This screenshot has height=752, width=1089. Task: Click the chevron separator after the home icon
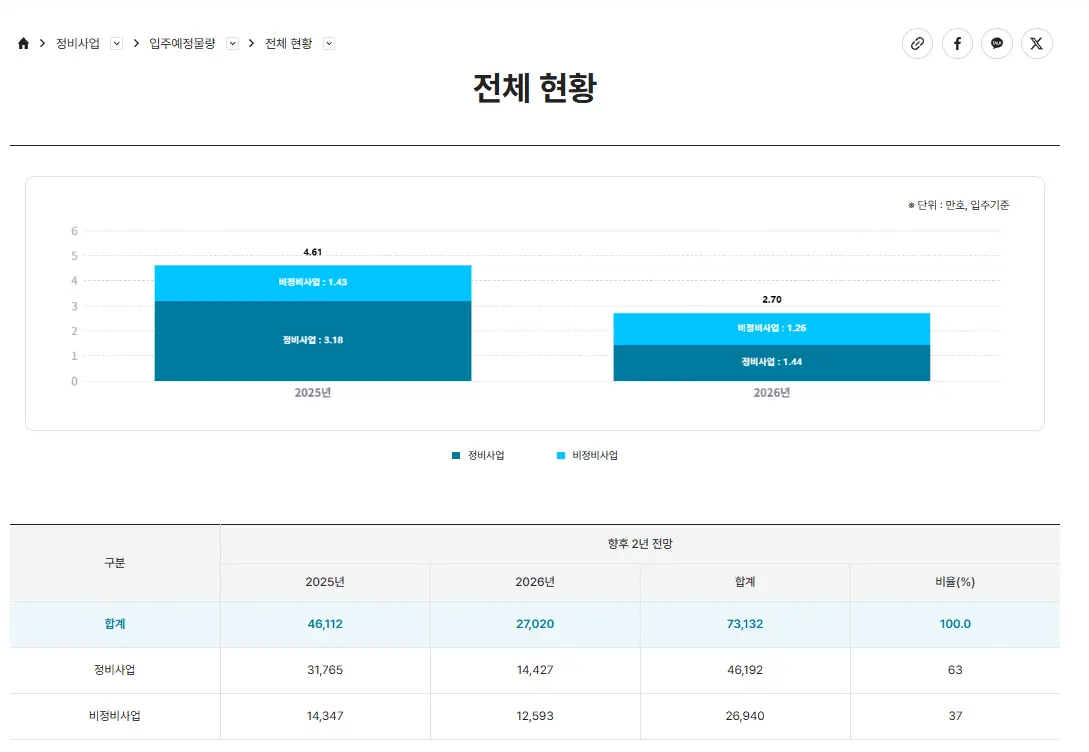[40, 43]
